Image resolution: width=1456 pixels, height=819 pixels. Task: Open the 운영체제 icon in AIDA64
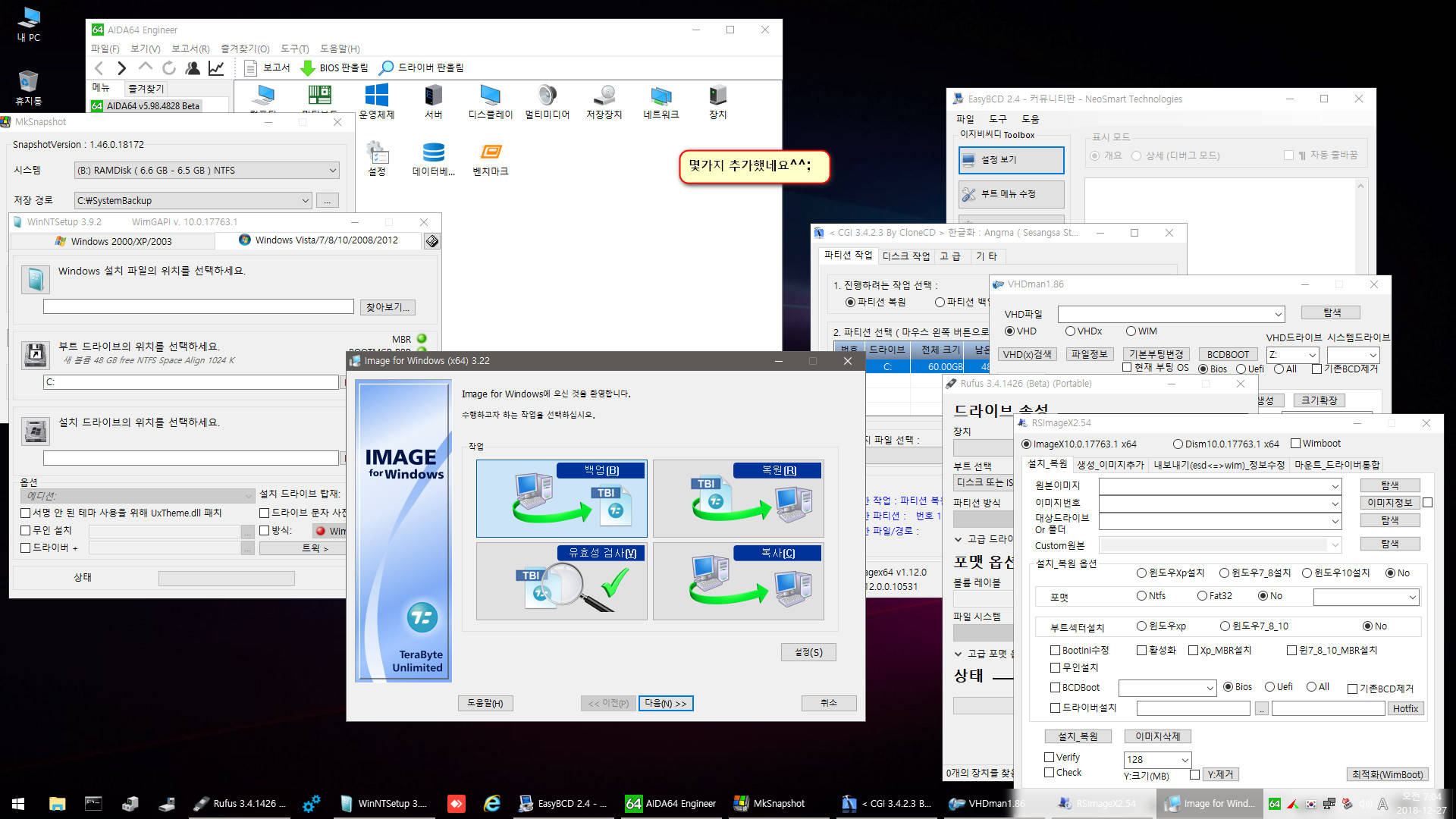coord(376,102)
